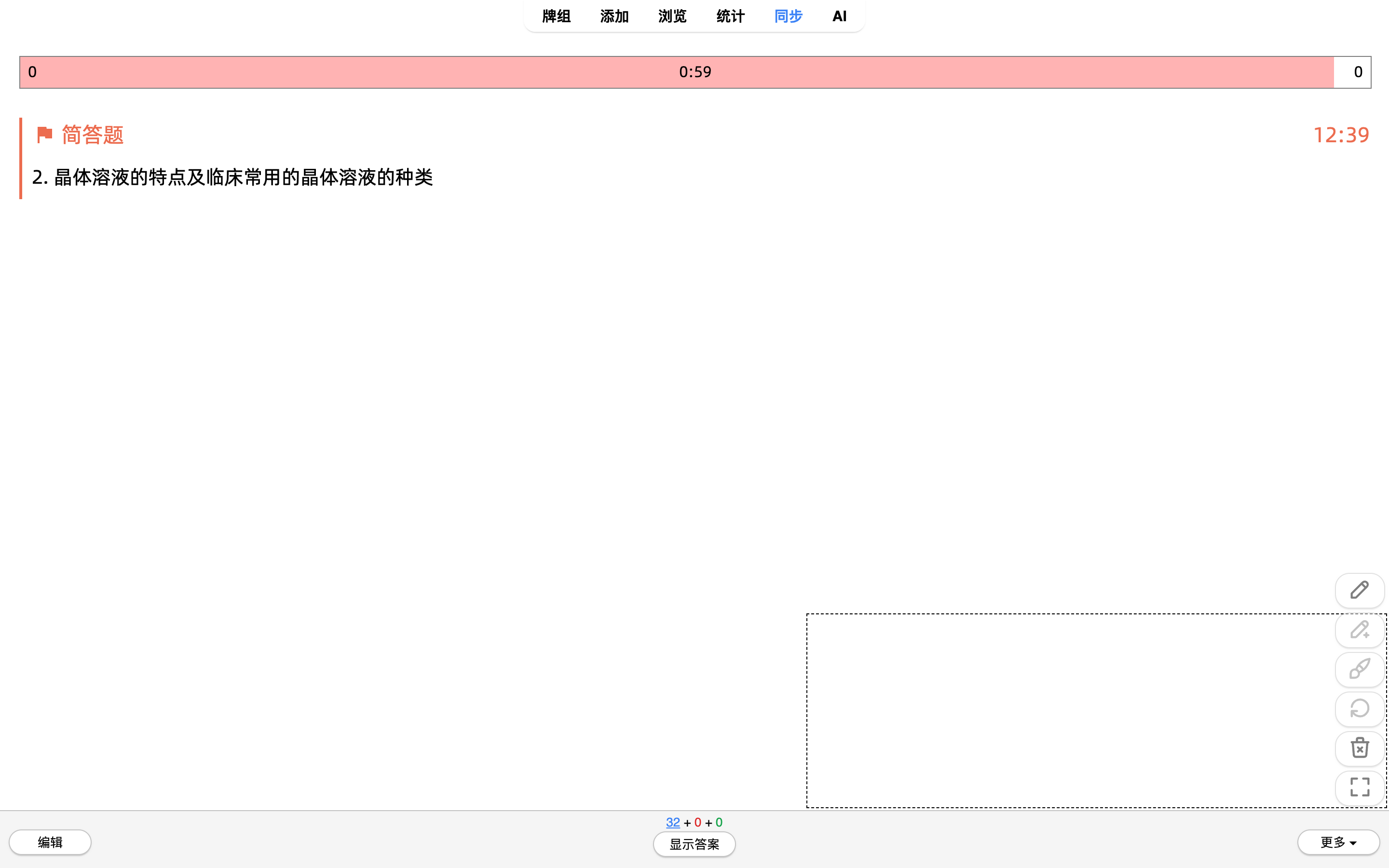Select the pencil drawing tool icon

(1359, 590)
